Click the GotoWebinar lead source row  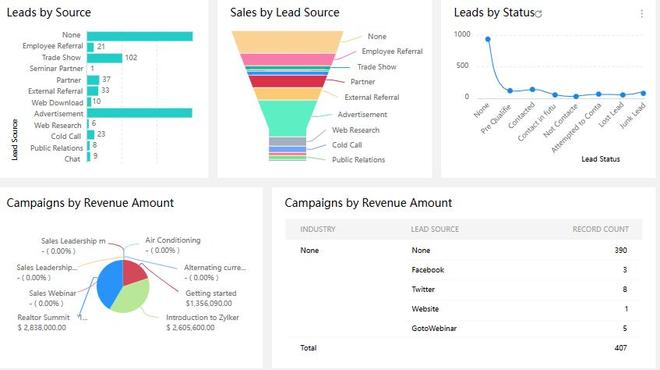point(463,328)
